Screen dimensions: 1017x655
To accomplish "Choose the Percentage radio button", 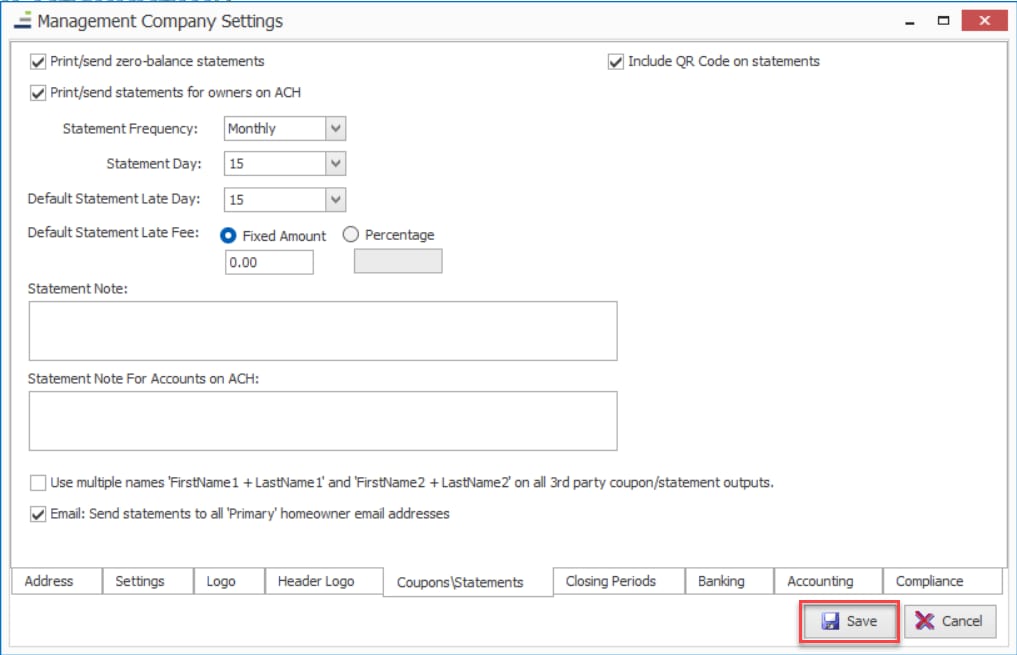I will pyautogui.click(x=350, y=235).
